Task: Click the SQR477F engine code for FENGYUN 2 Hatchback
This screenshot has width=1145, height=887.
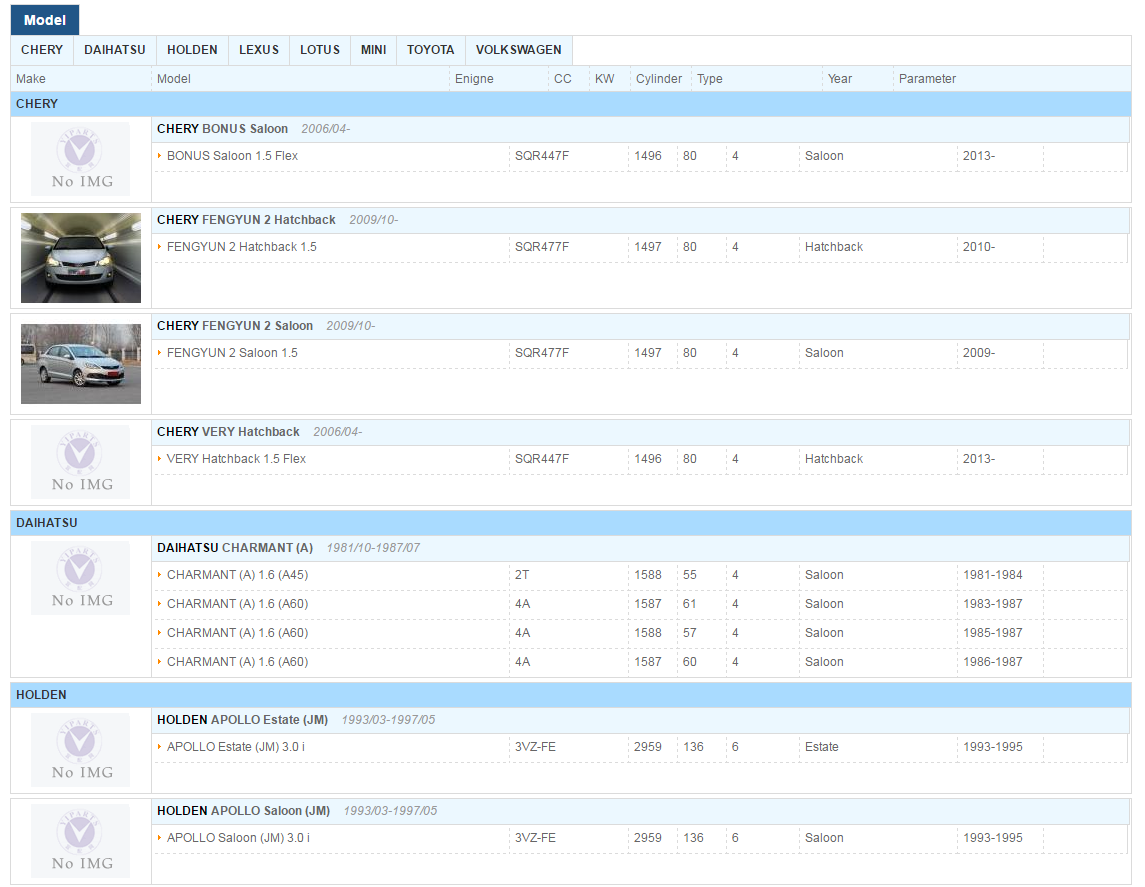Action: (x=542, y=247)
